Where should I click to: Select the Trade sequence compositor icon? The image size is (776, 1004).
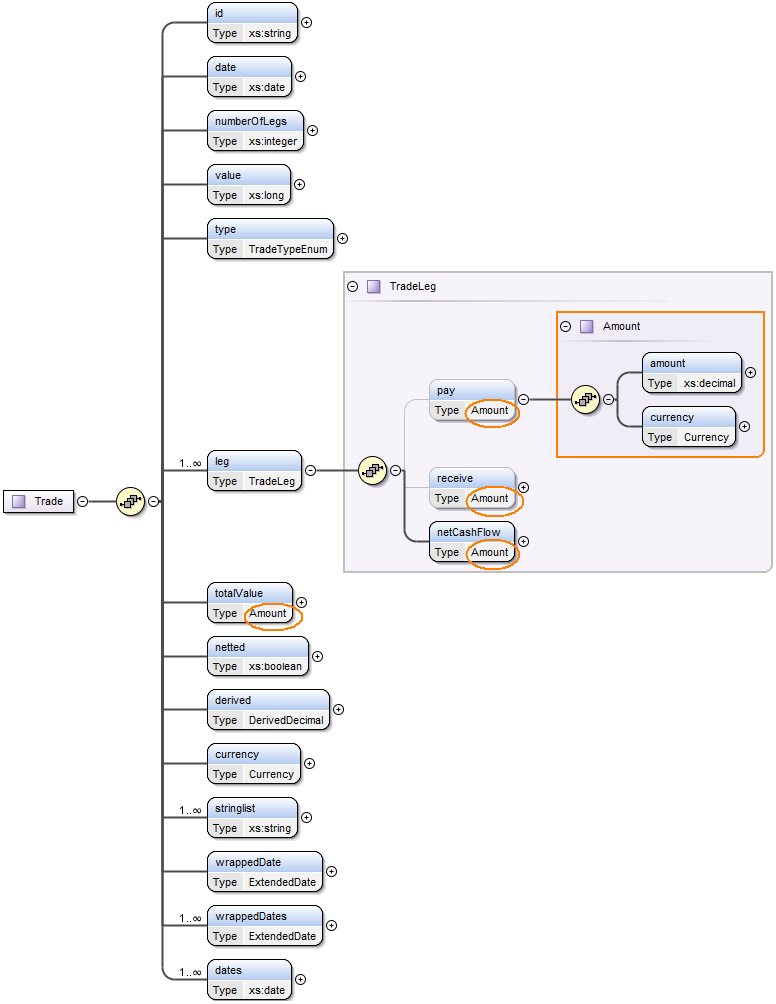coord(131,501)
